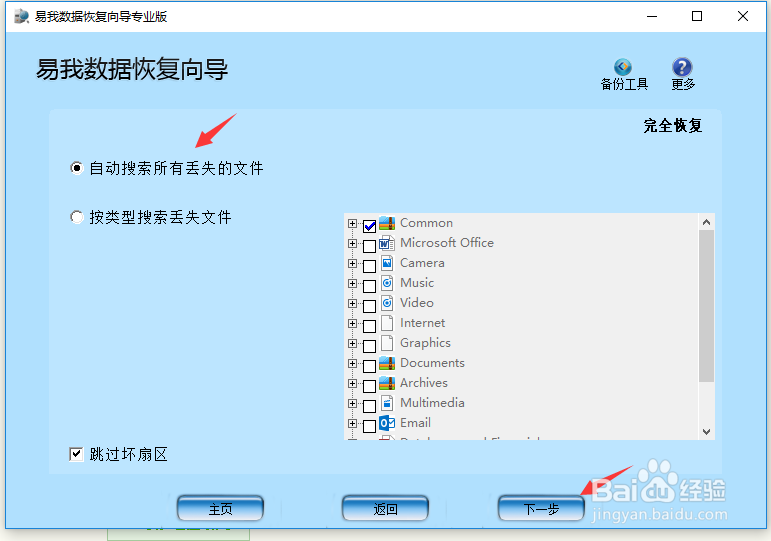Minimize the 易我数据恢复向导专业版 window
Image resolution: width=771 pixels, height=541 pixels.
click(652, 16)
